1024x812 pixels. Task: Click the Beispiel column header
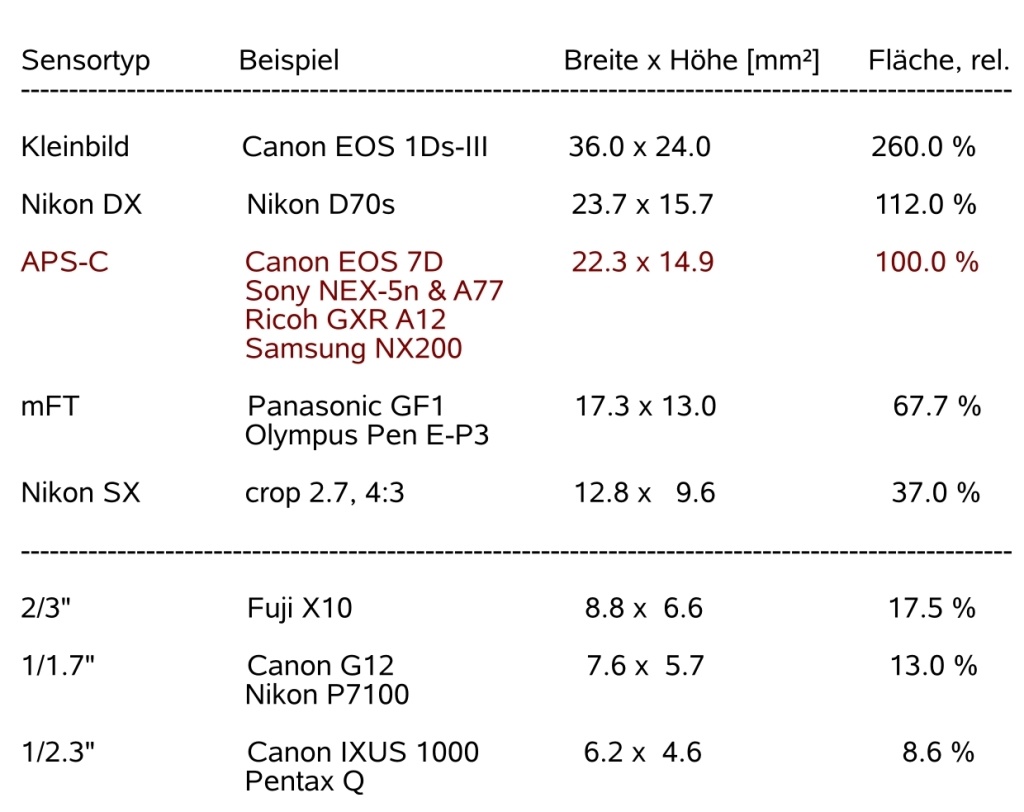(289, 60)
